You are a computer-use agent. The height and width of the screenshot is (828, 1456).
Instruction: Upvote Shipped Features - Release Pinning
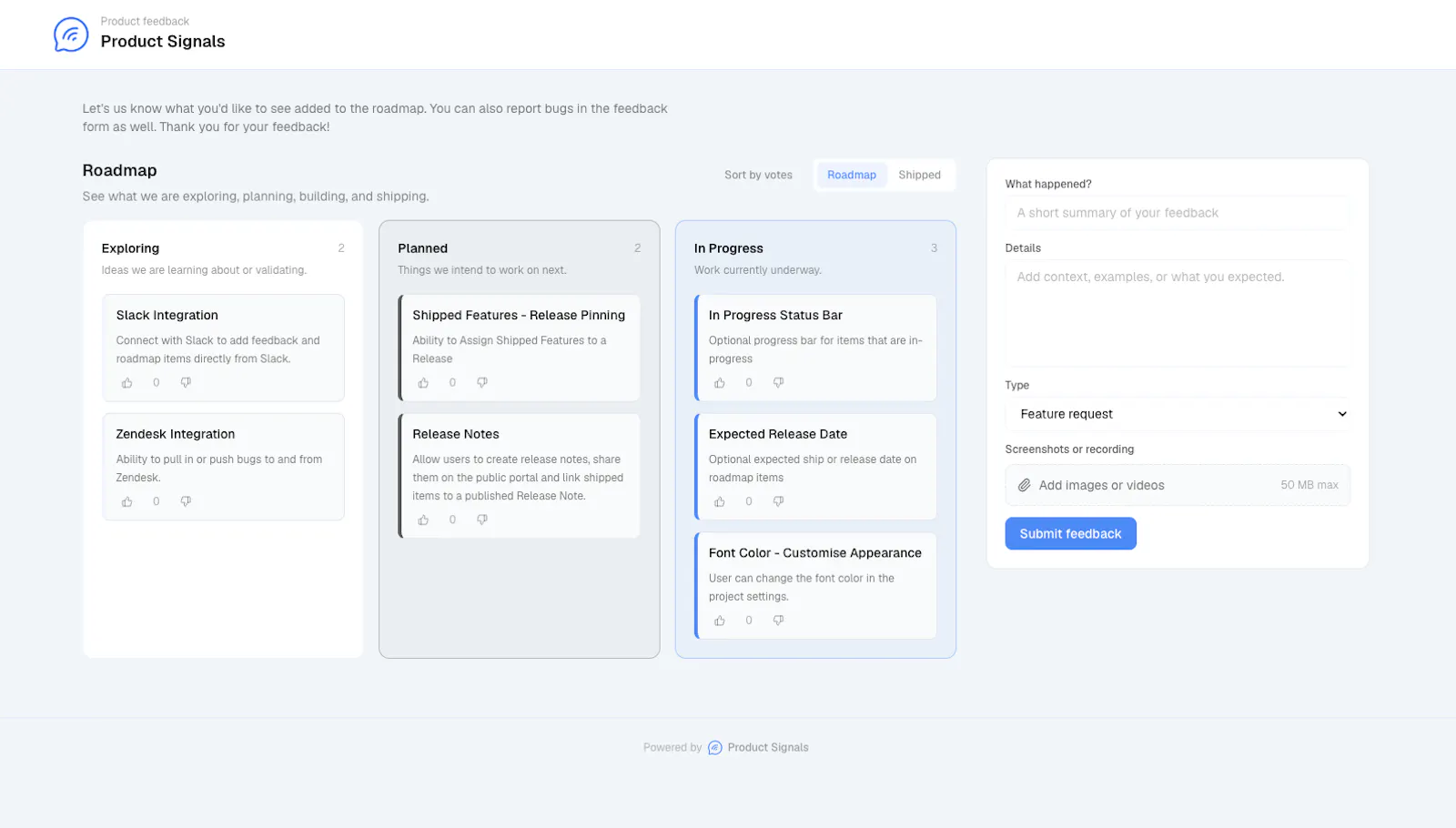(x=423, y=383)
